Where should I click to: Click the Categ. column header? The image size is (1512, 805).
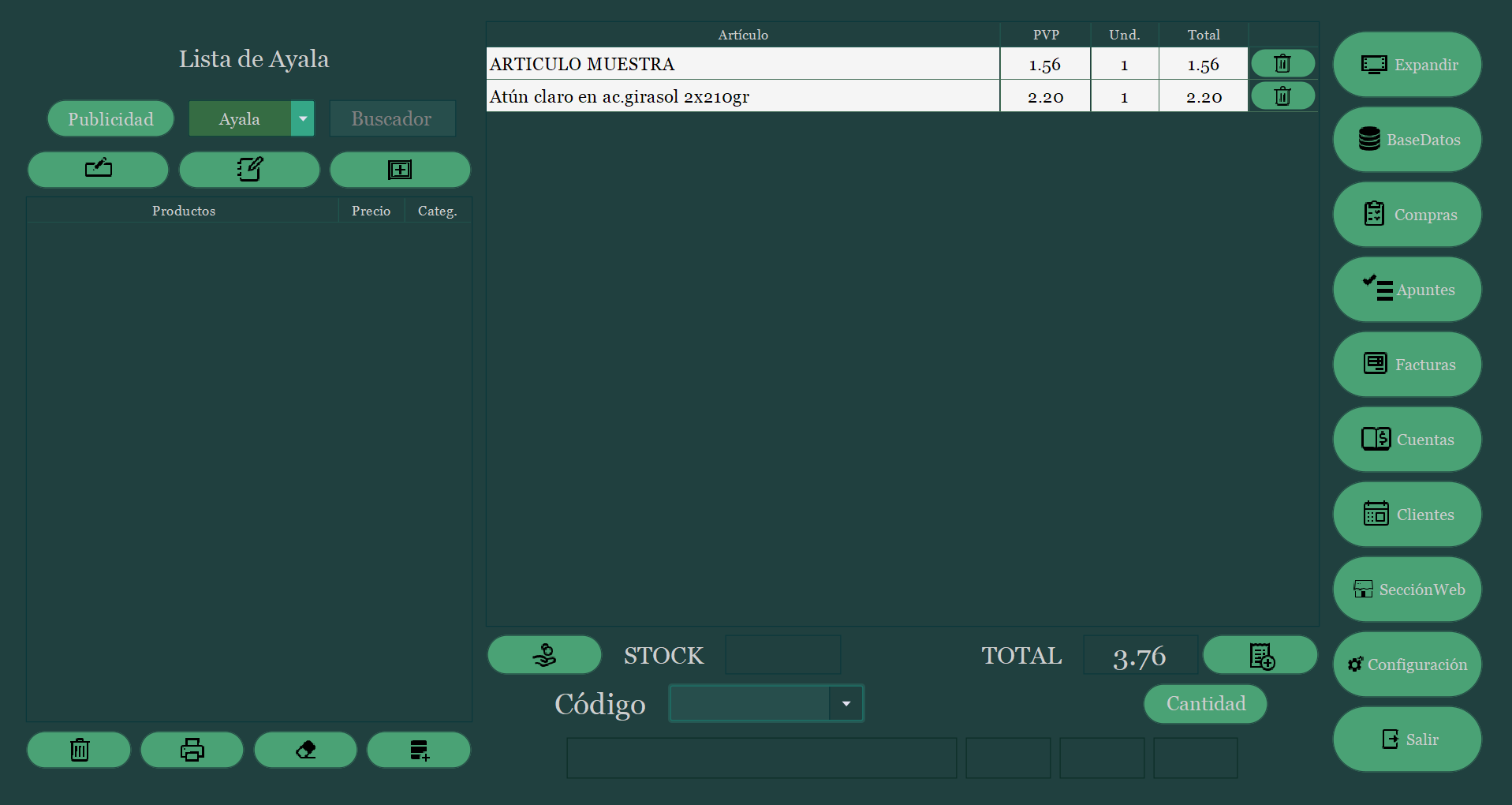click(438, 211)
